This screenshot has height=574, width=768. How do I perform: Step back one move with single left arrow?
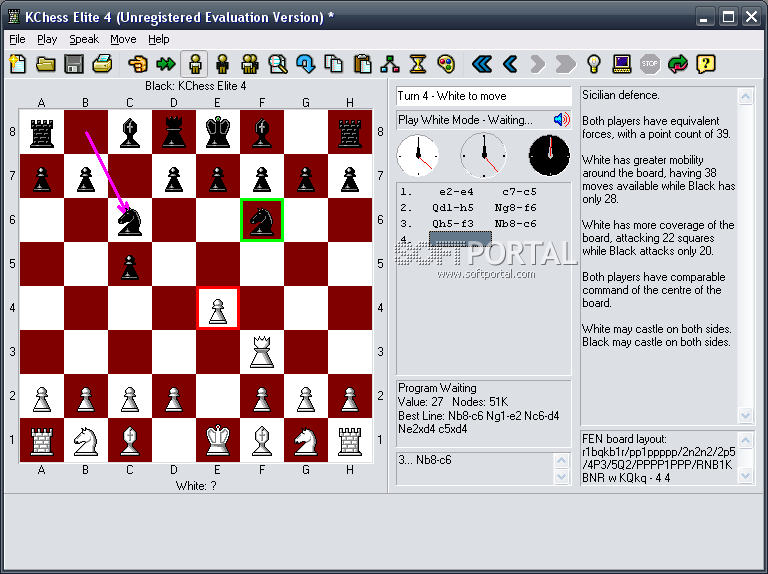(x=510, y=64)
